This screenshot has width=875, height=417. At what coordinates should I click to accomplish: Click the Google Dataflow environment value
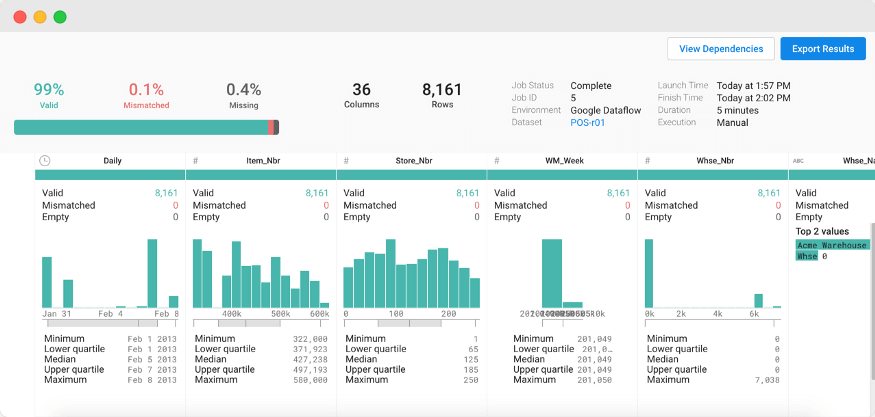tap(605, 111)
